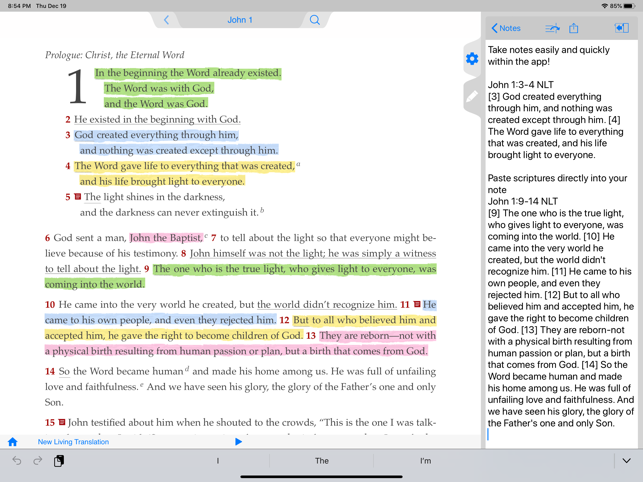Tap the red note marker on verse 5
Image resolution: width=643 pixels, height=482 pixels.
click(x=77, y=197)
